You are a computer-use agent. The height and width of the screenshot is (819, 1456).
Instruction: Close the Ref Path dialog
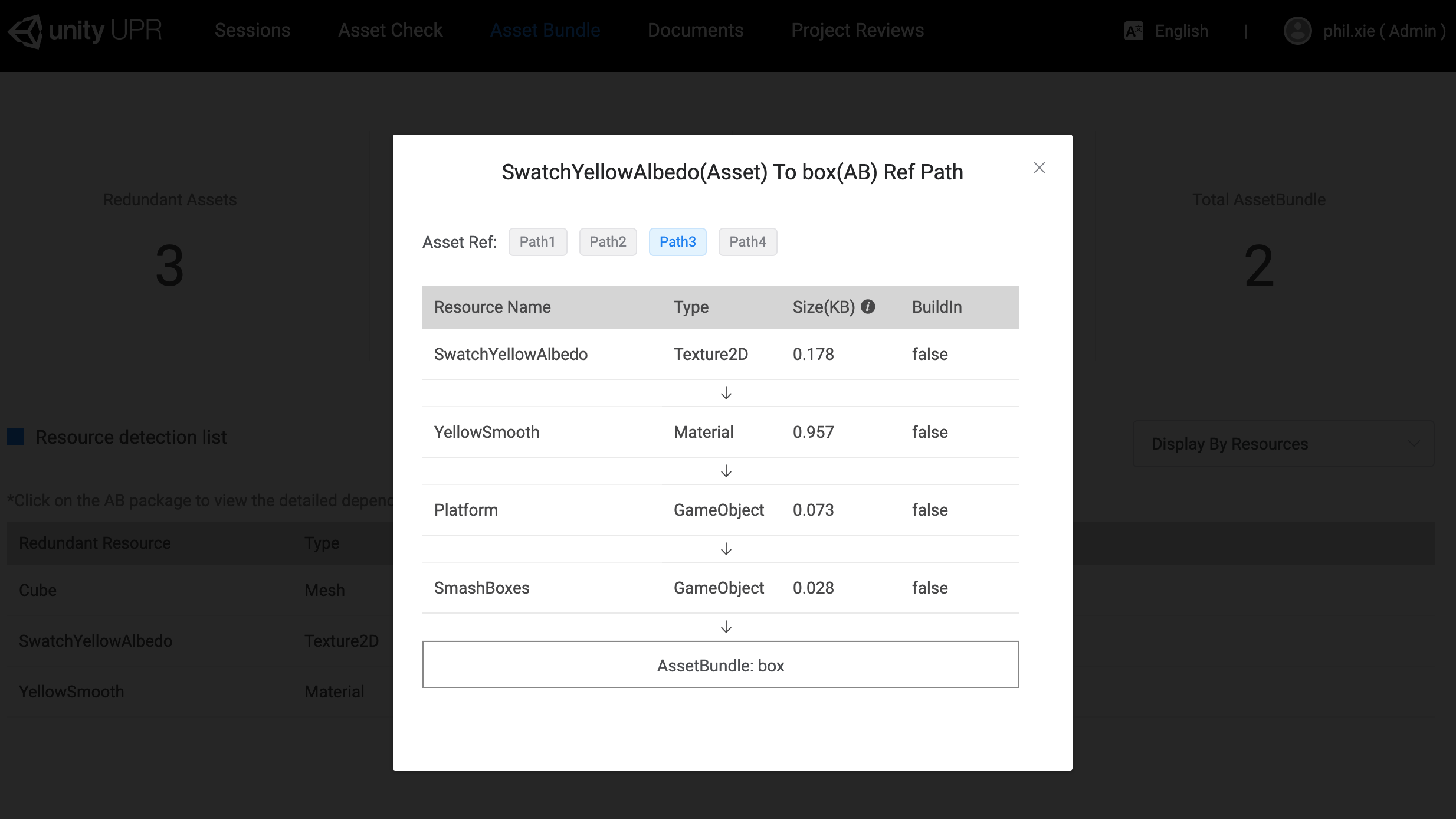pos(1039,168)
